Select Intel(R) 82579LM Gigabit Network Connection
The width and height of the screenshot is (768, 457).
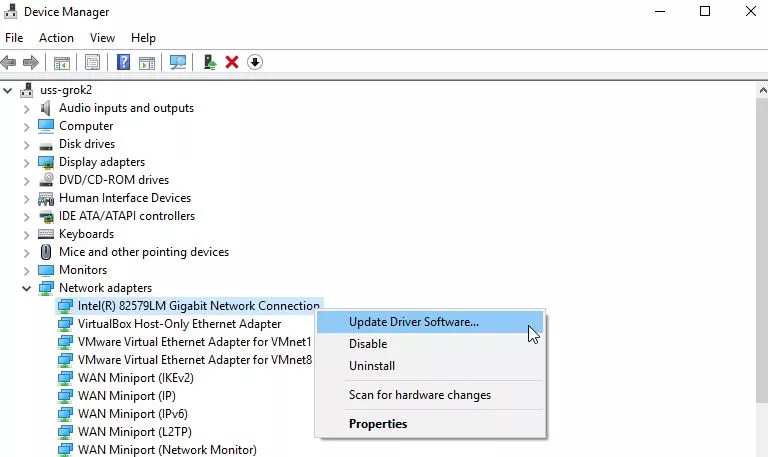point(198,306)
